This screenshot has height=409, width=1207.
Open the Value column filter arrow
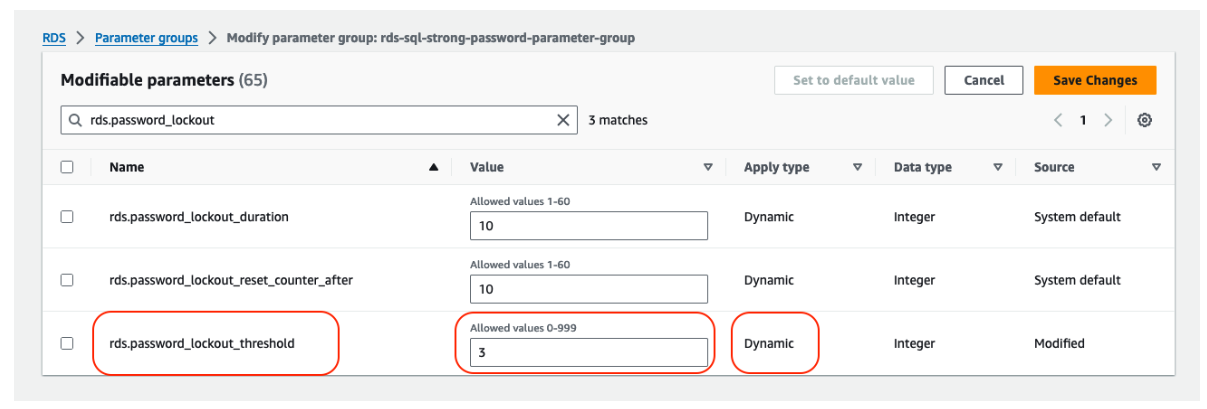point(708,168)
